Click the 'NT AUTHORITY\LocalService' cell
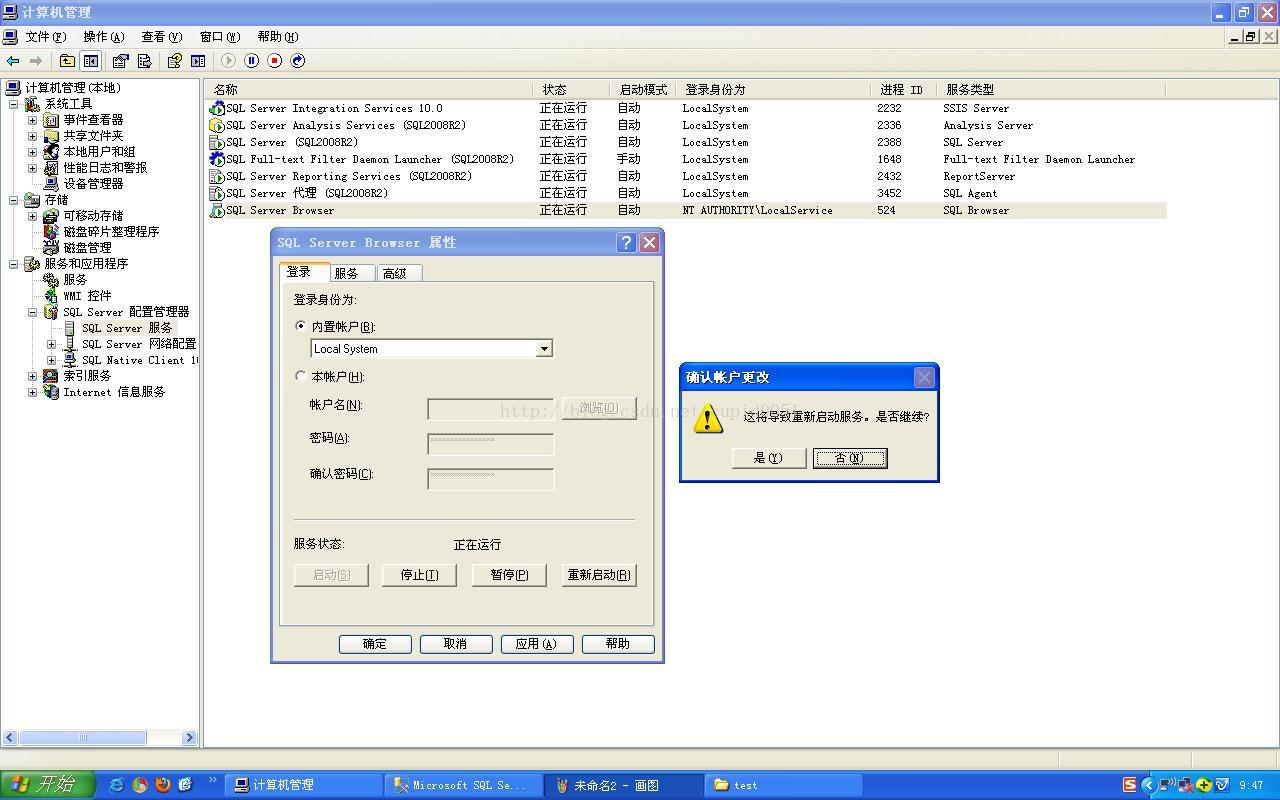 point(757,210)
